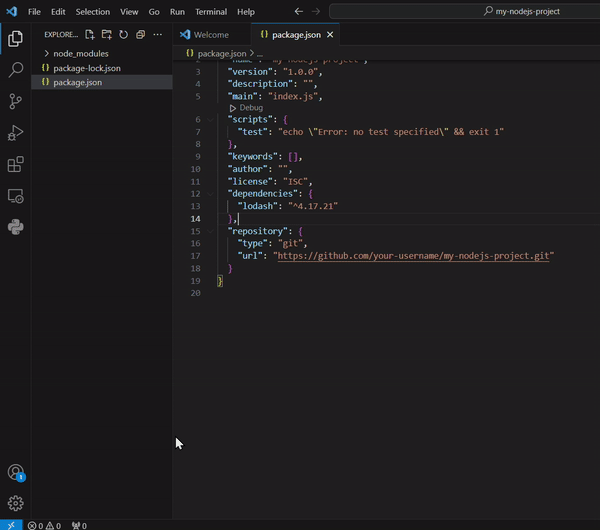Select package-lock.json in the file tree
Image resolution: width=600 pixels, height=530 pixels.
86,68
